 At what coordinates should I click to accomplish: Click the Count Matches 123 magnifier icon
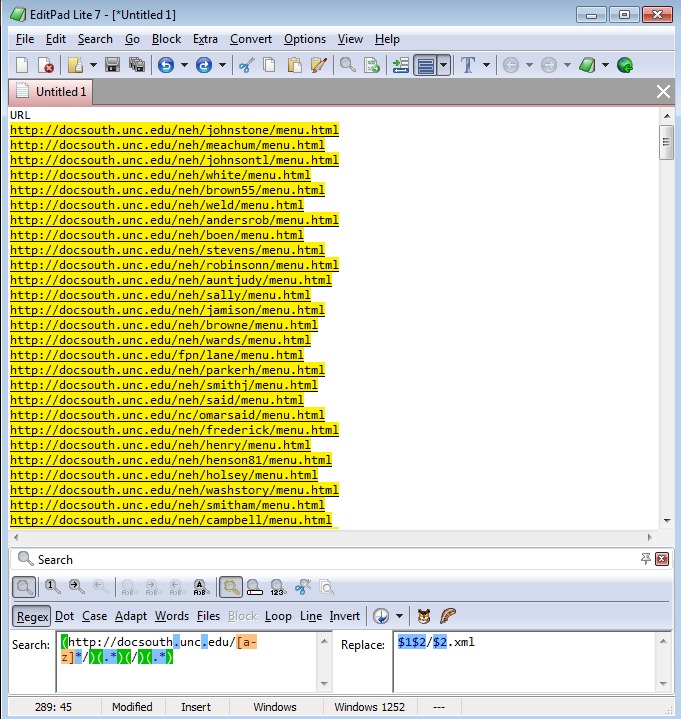tap(277, 587)
